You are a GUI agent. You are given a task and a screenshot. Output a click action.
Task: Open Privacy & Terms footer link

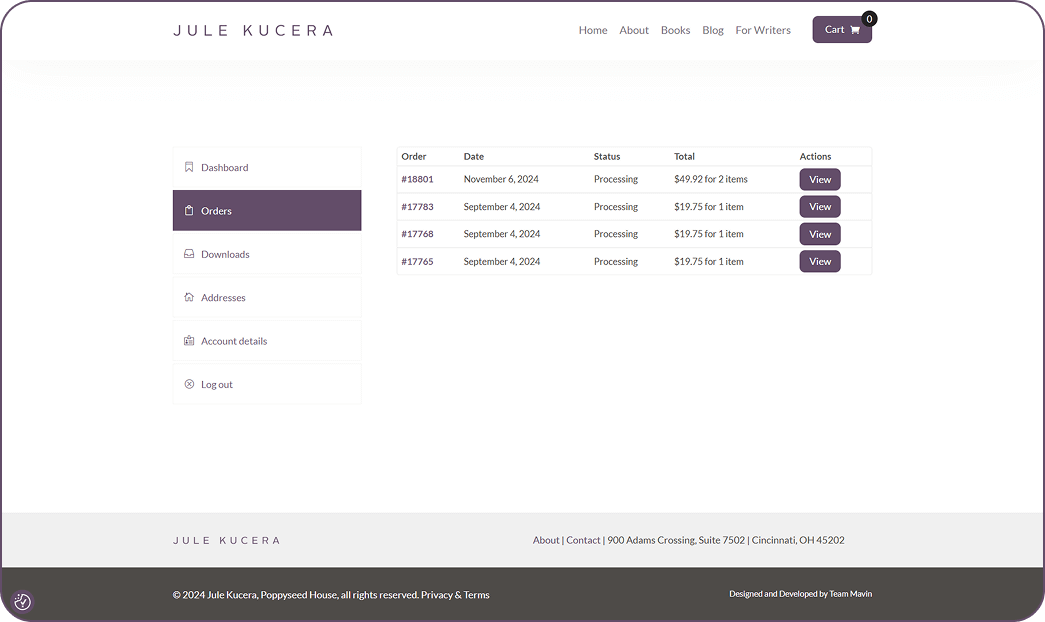(455, 595)
